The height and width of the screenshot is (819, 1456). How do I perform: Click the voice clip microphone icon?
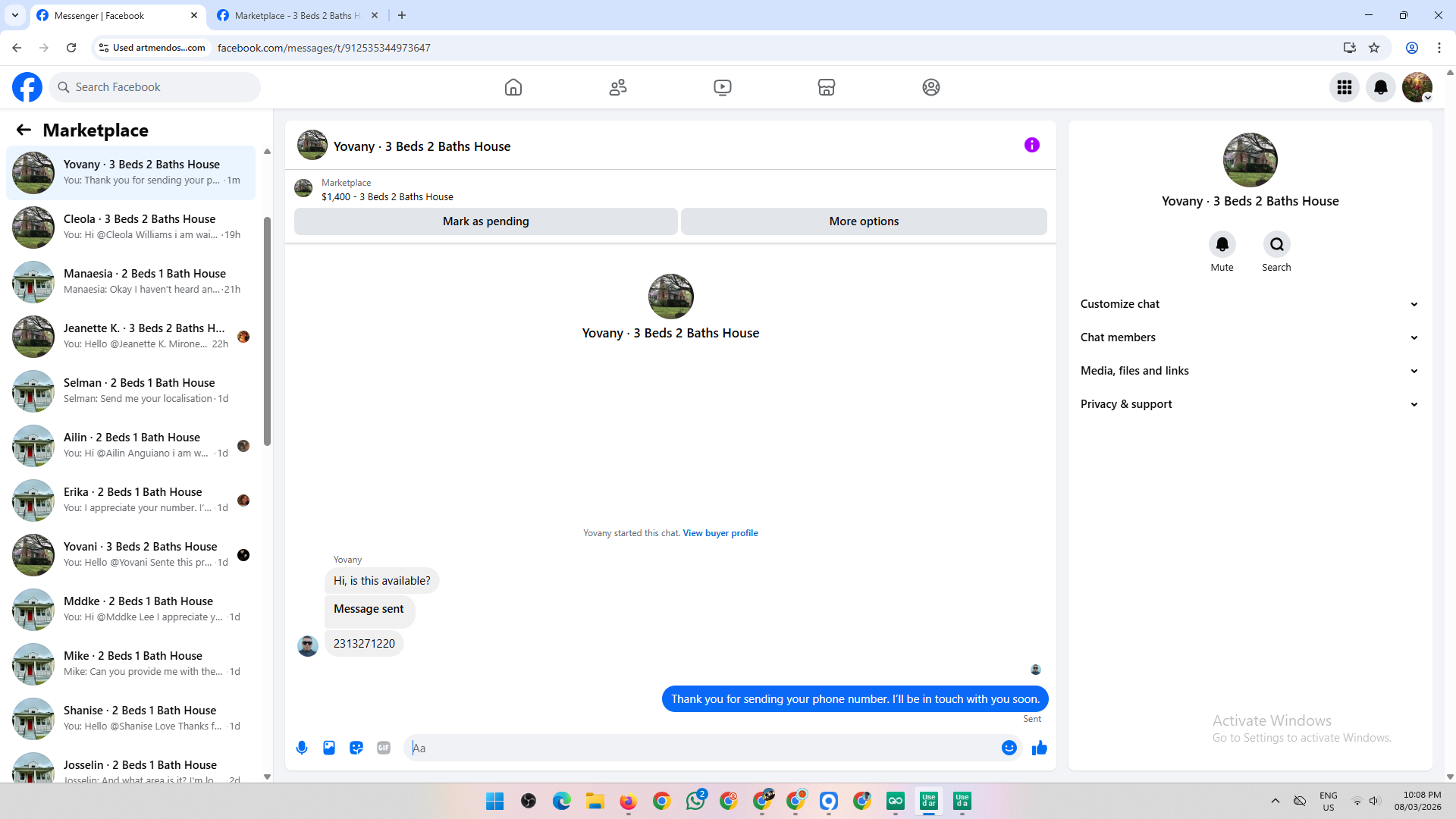[x=302, y=748]
